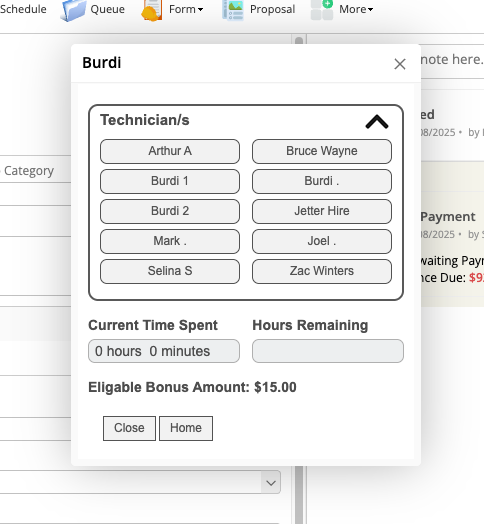This screenshot has width=484, height=524.
Task: Click the Close button
Action: (x=129, y=428)
